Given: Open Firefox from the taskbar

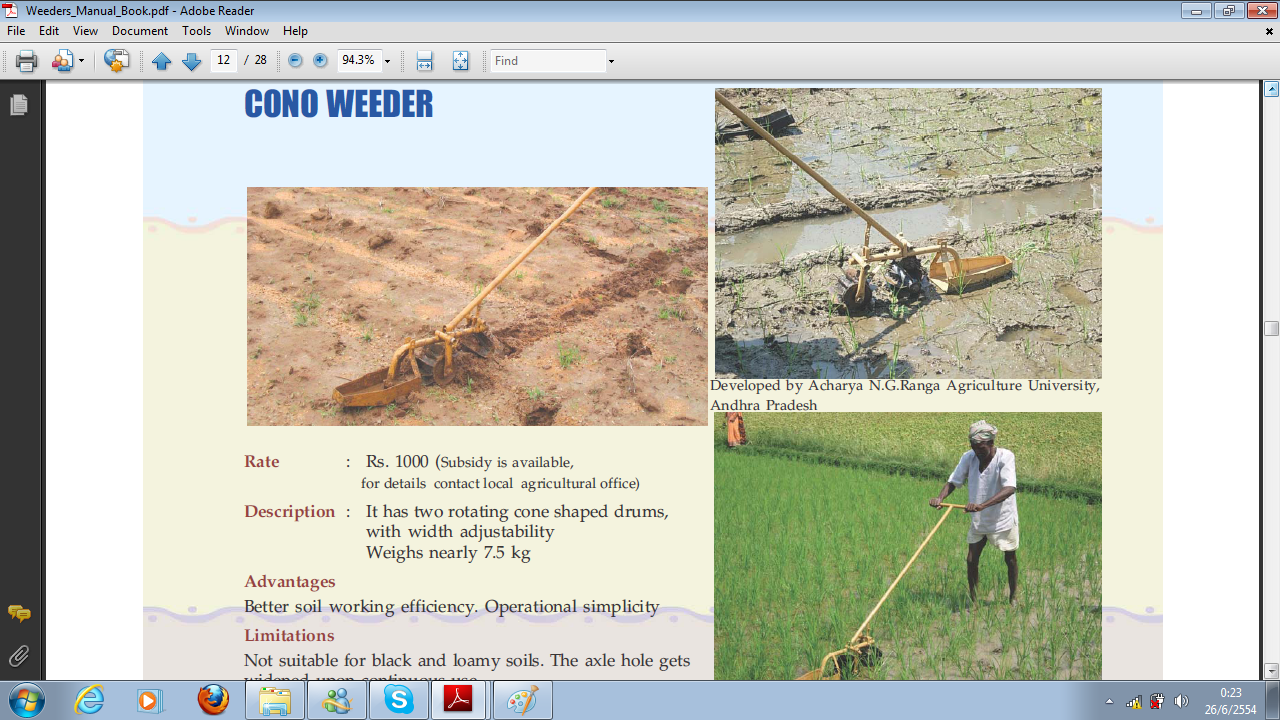Looking at the screenshot, I should (x=213, y=700).
